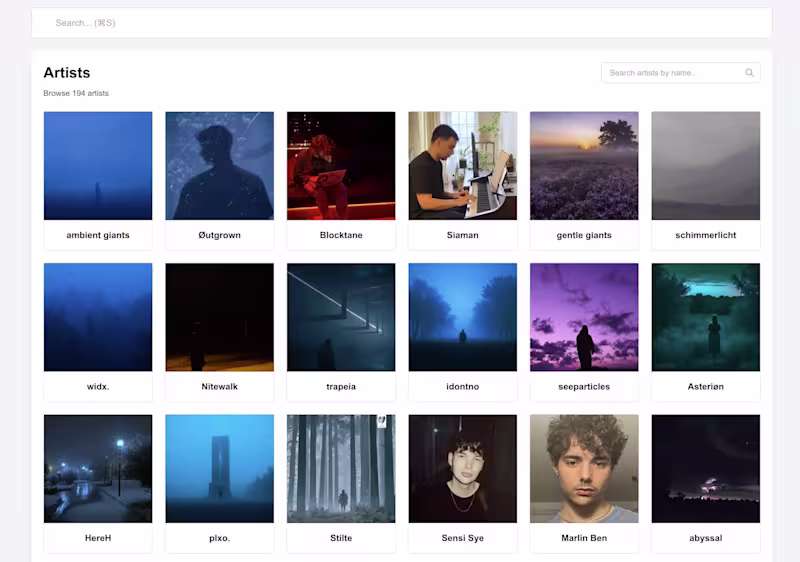Select the trapeia artist thumbnail
800x562 pixels.
coord(341,317)
